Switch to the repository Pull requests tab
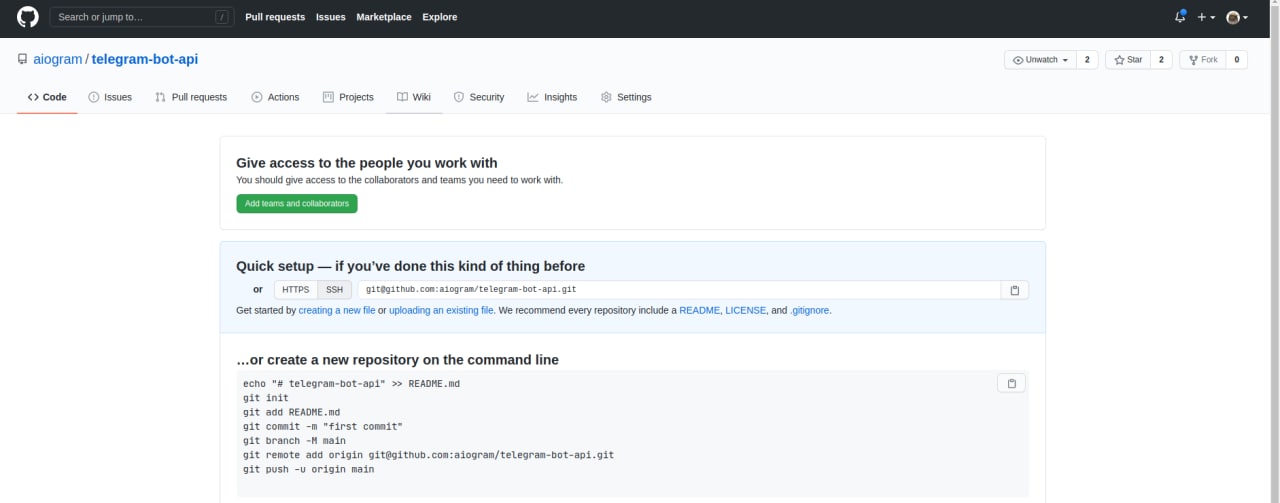 [x=191, y=97]
